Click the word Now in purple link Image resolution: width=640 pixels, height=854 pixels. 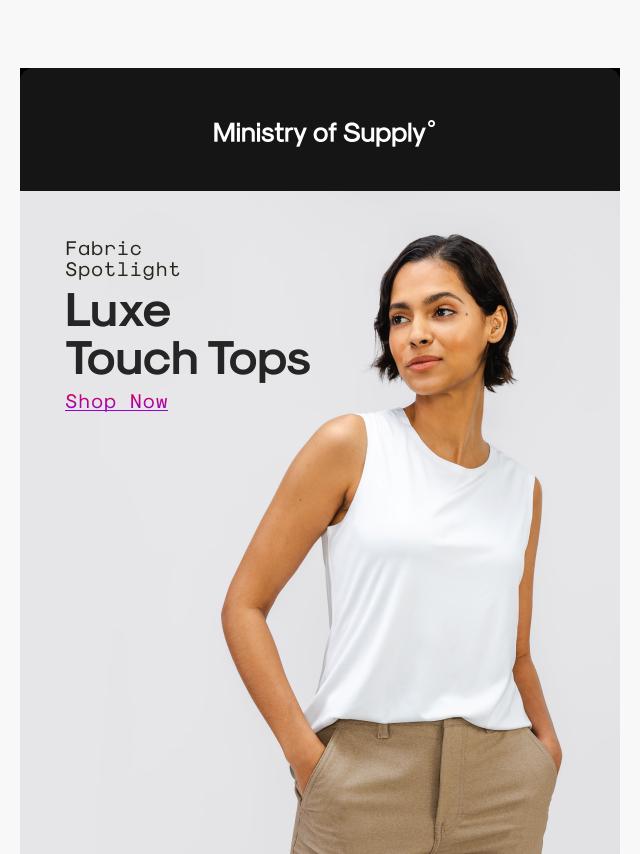(149, 402)
